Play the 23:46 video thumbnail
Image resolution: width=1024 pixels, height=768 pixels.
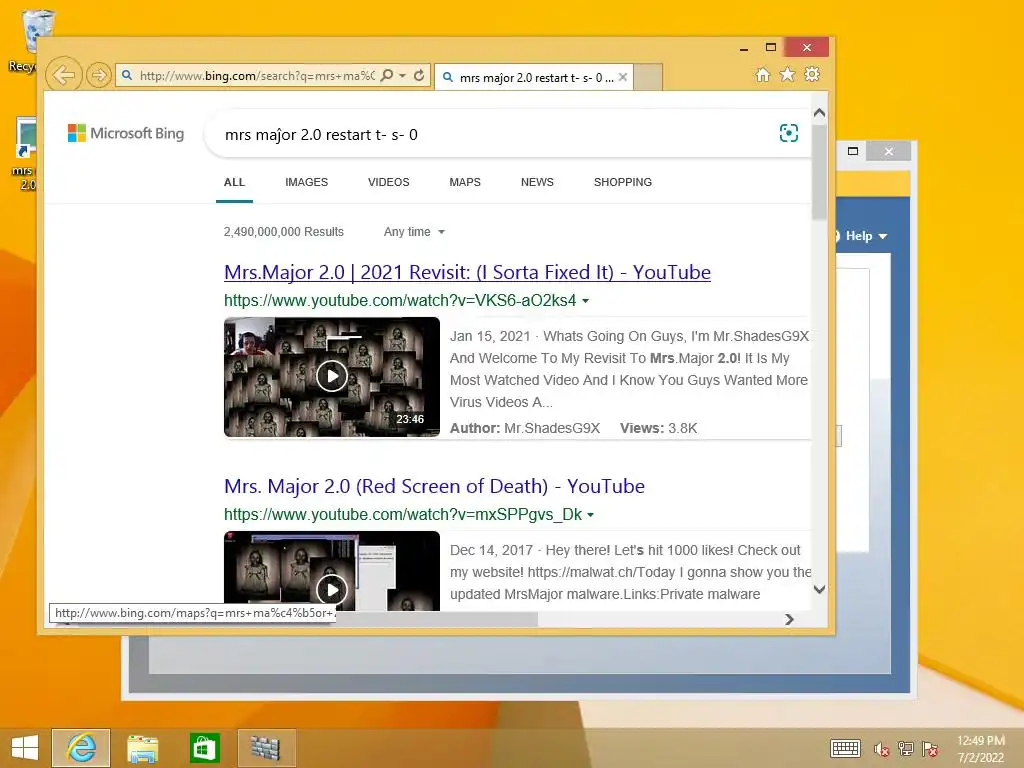pos(332,377)
